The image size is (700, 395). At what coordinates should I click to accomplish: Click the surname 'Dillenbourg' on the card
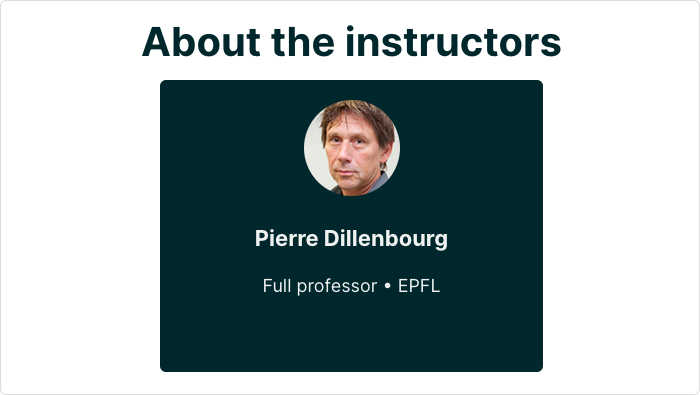386,239
